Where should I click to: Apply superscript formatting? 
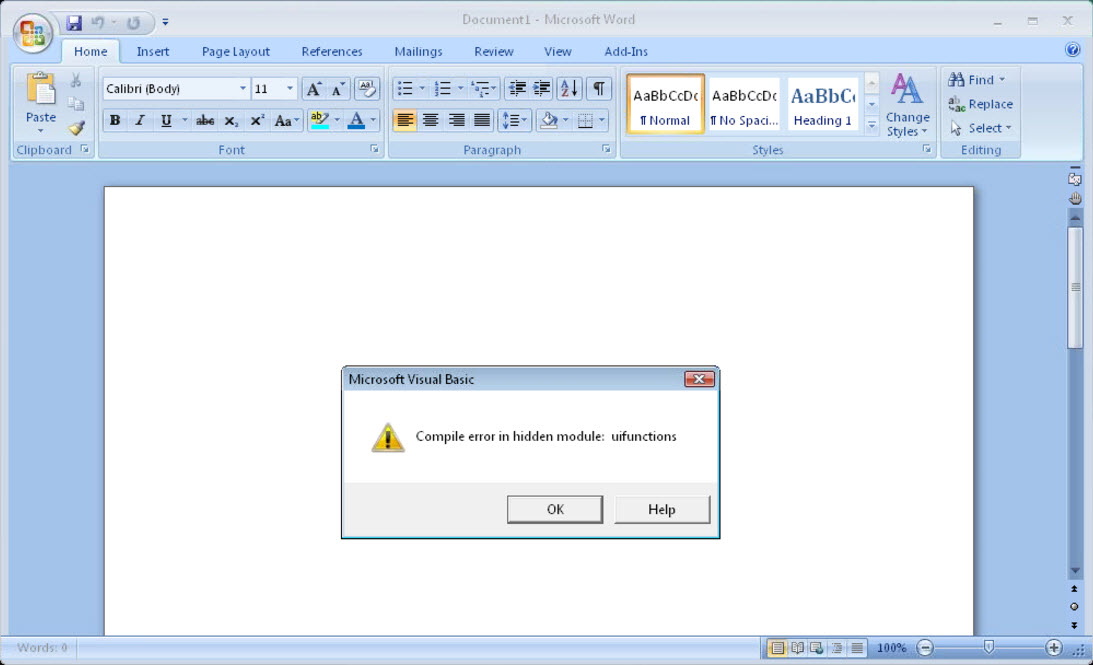click(257, 121)
